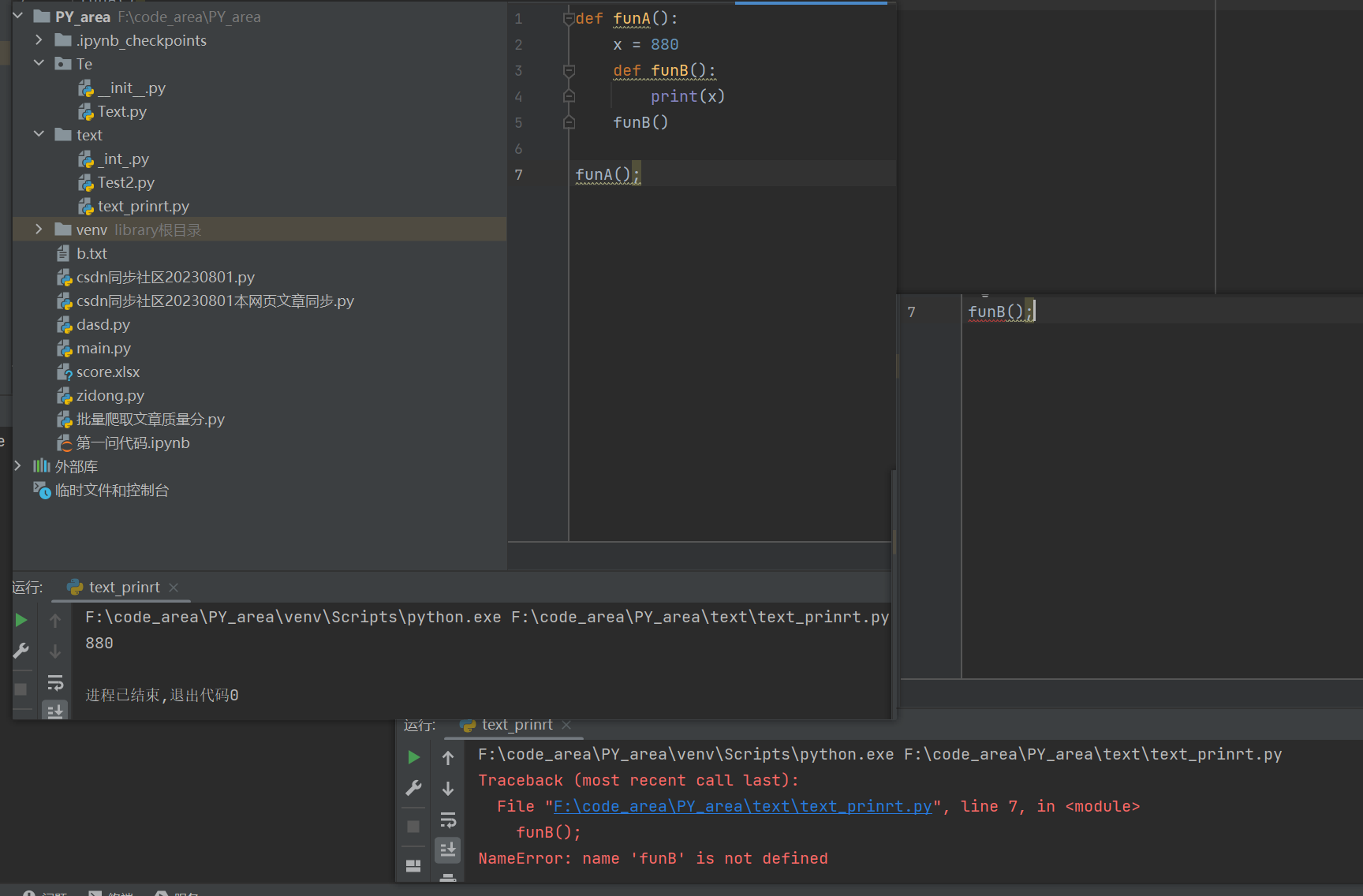Click the scratches icon beside 临时文件和控制台
Image resolution: width=1363 pixels, height=896 pixels.
point(42,490)
